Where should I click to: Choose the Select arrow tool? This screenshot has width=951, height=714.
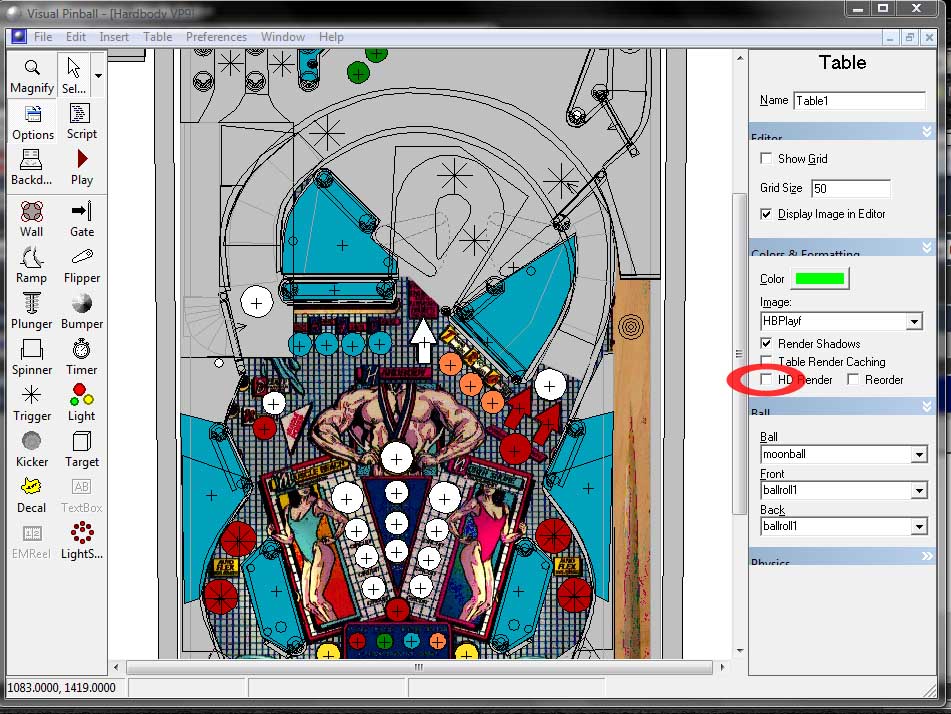[x=74, y=75]
